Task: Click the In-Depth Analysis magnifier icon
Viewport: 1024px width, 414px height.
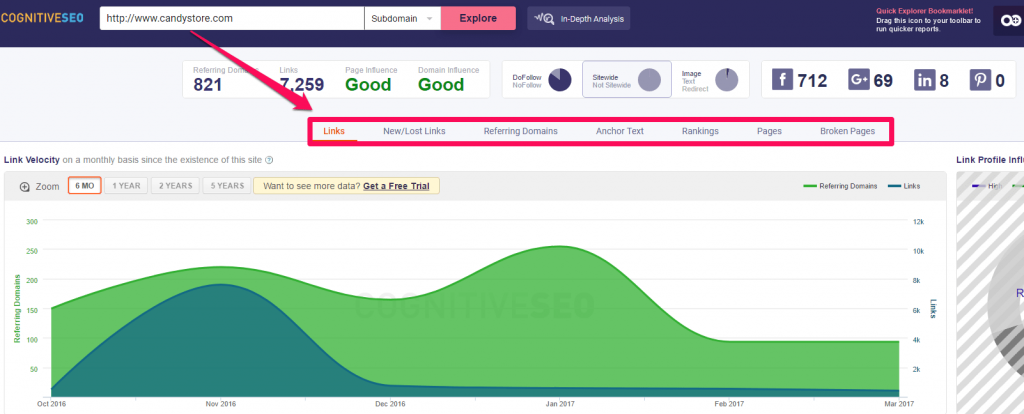Action: coord(545,18)
